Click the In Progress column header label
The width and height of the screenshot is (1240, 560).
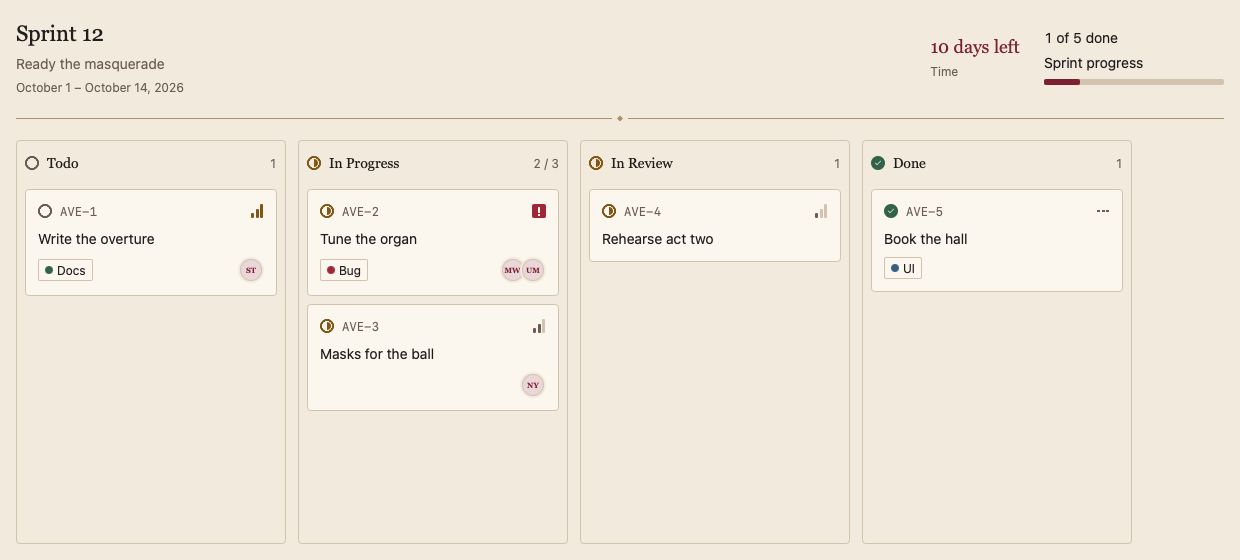click(x=364, y=163)
